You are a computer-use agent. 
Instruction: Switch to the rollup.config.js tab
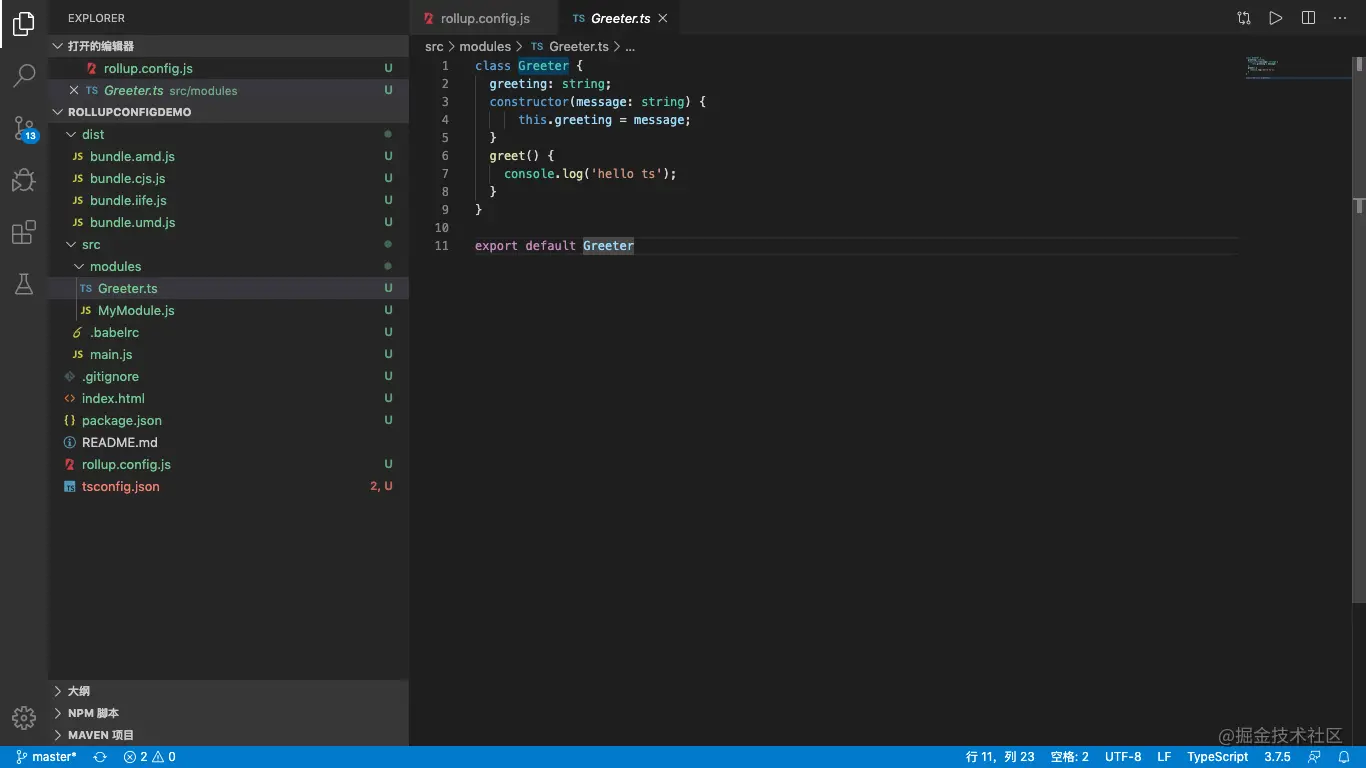[484, 18]
